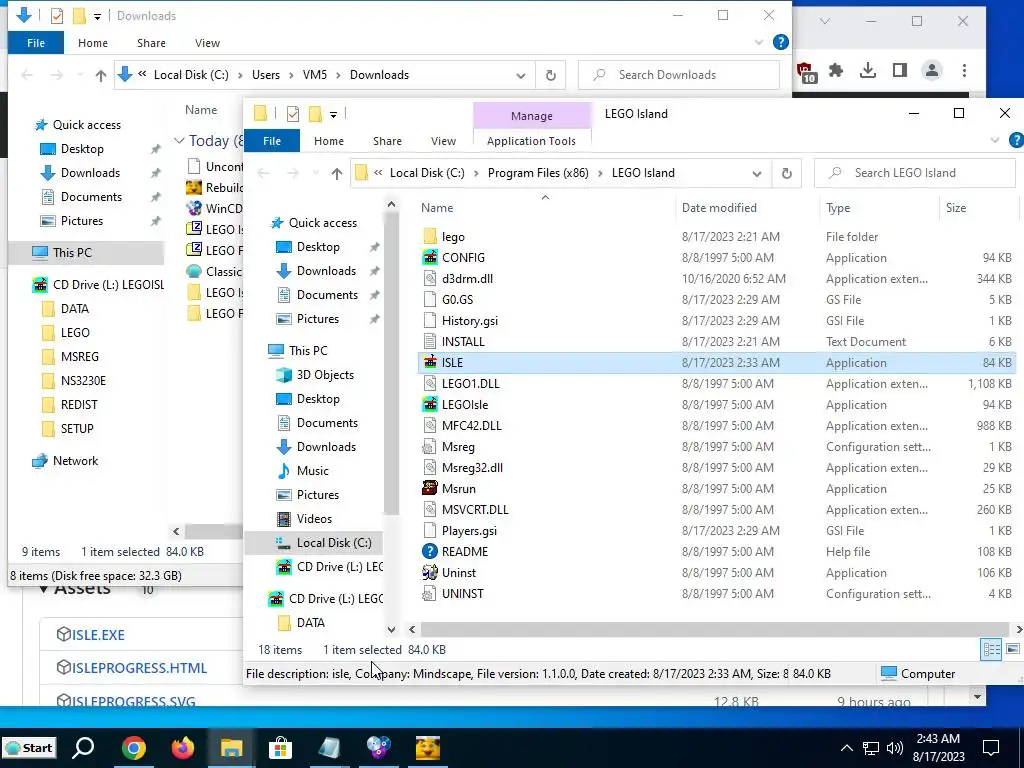Expand the ribbon in Downloads window
The image size is (1024, 768).
(x=759, y=42)
